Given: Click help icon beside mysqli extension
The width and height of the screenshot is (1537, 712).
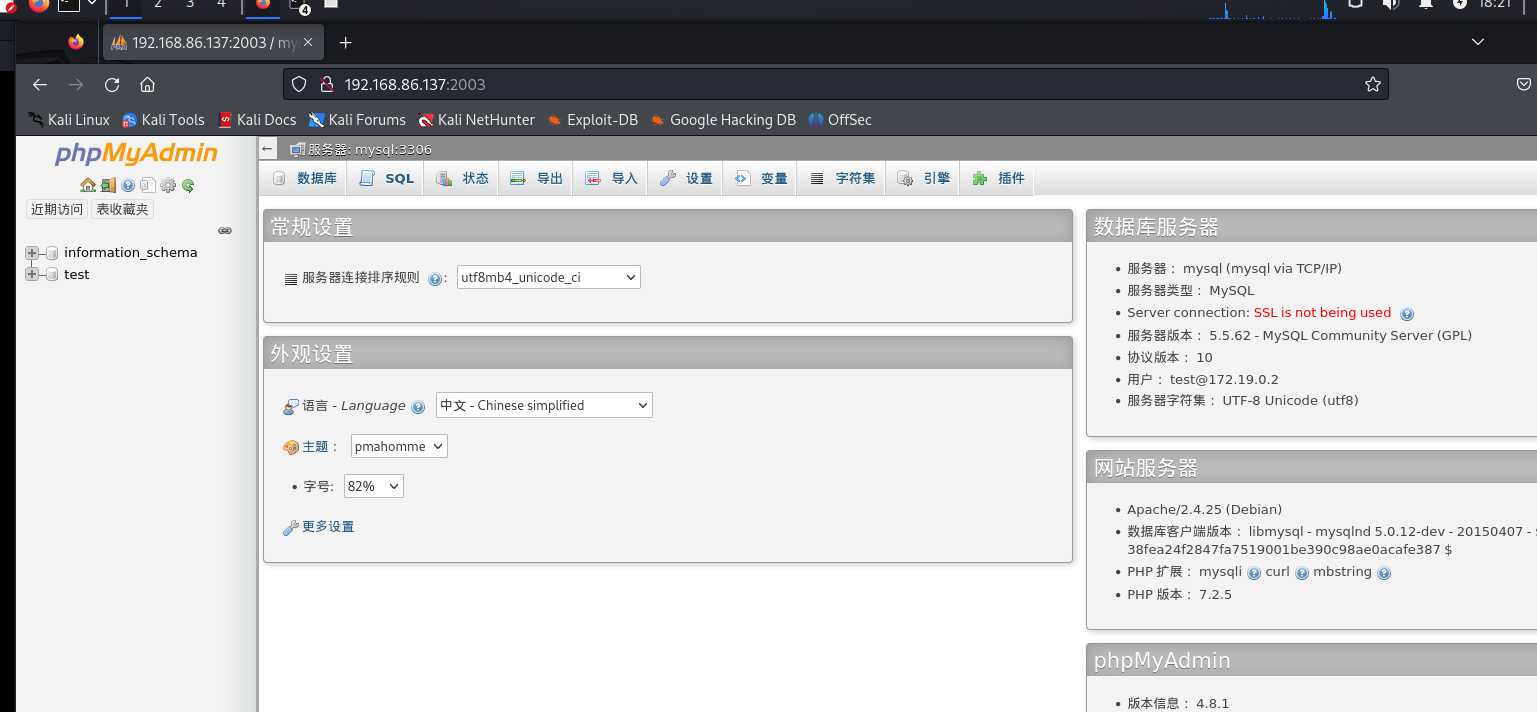Looking at the screenshot, I should (1254, 573).
